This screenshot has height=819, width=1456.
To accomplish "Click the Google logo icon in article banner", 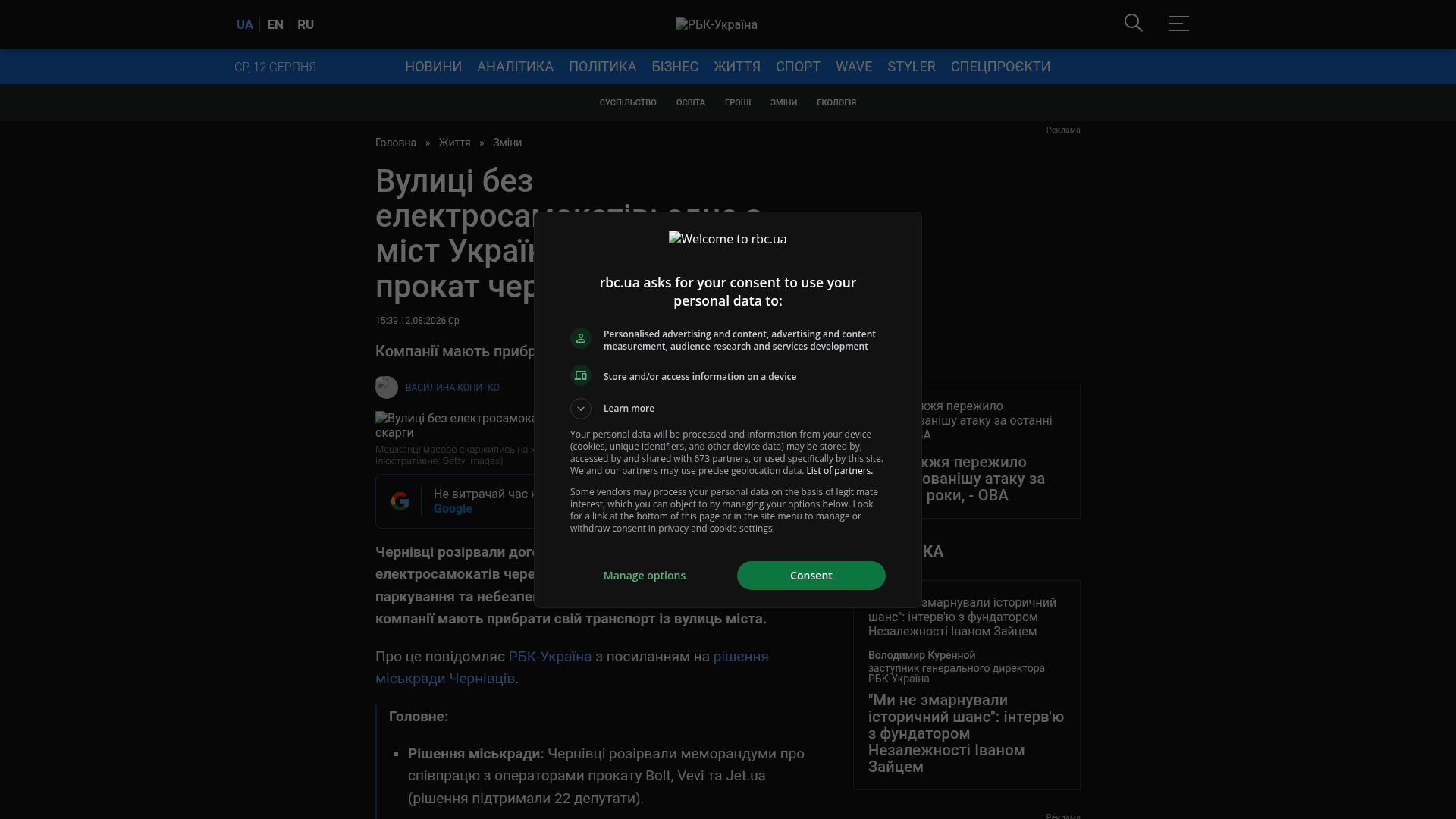I will point(400,501).
